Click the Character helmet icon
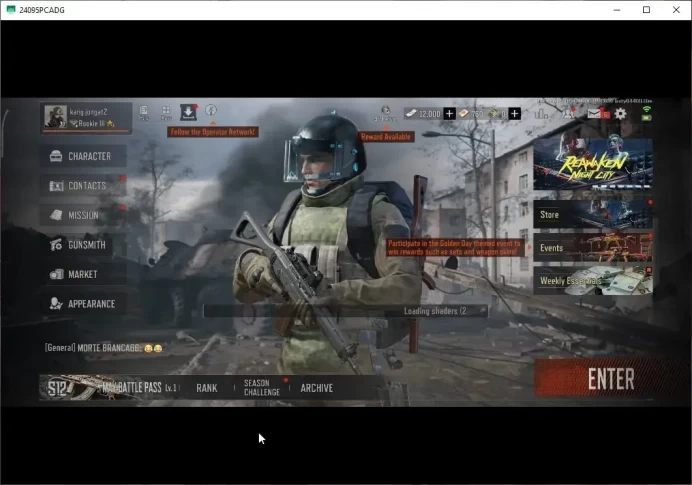Image resolution: width=692 pixels, height=485 pixels. click(x=56, y=156)
